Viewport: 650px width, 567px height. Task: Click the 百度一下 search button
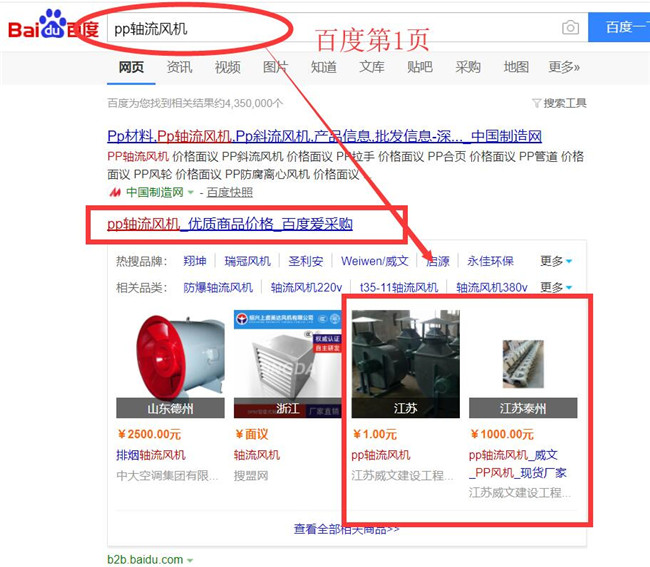coord(619,27)
